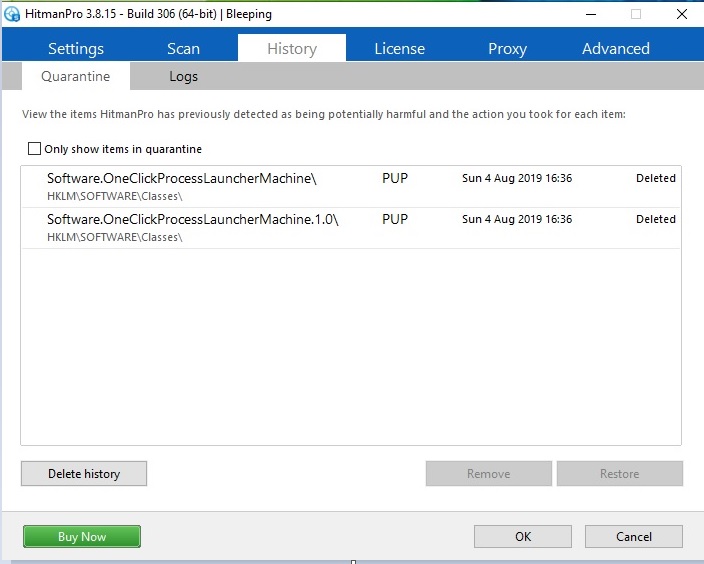Confirm with the OK button

click(x=523, y=537)
